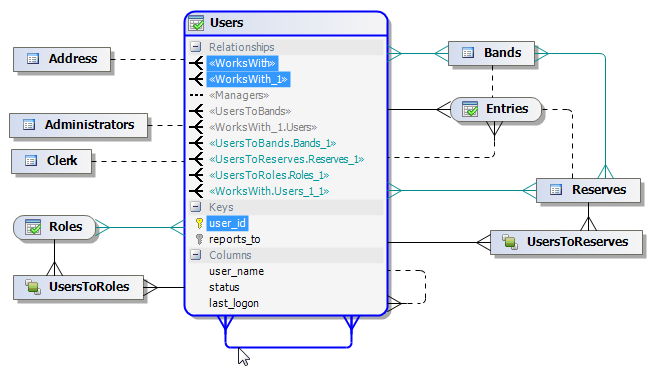Collapse the Keys section
The height and width of the screenshot is (374, 651).
(x=196, y=207)
